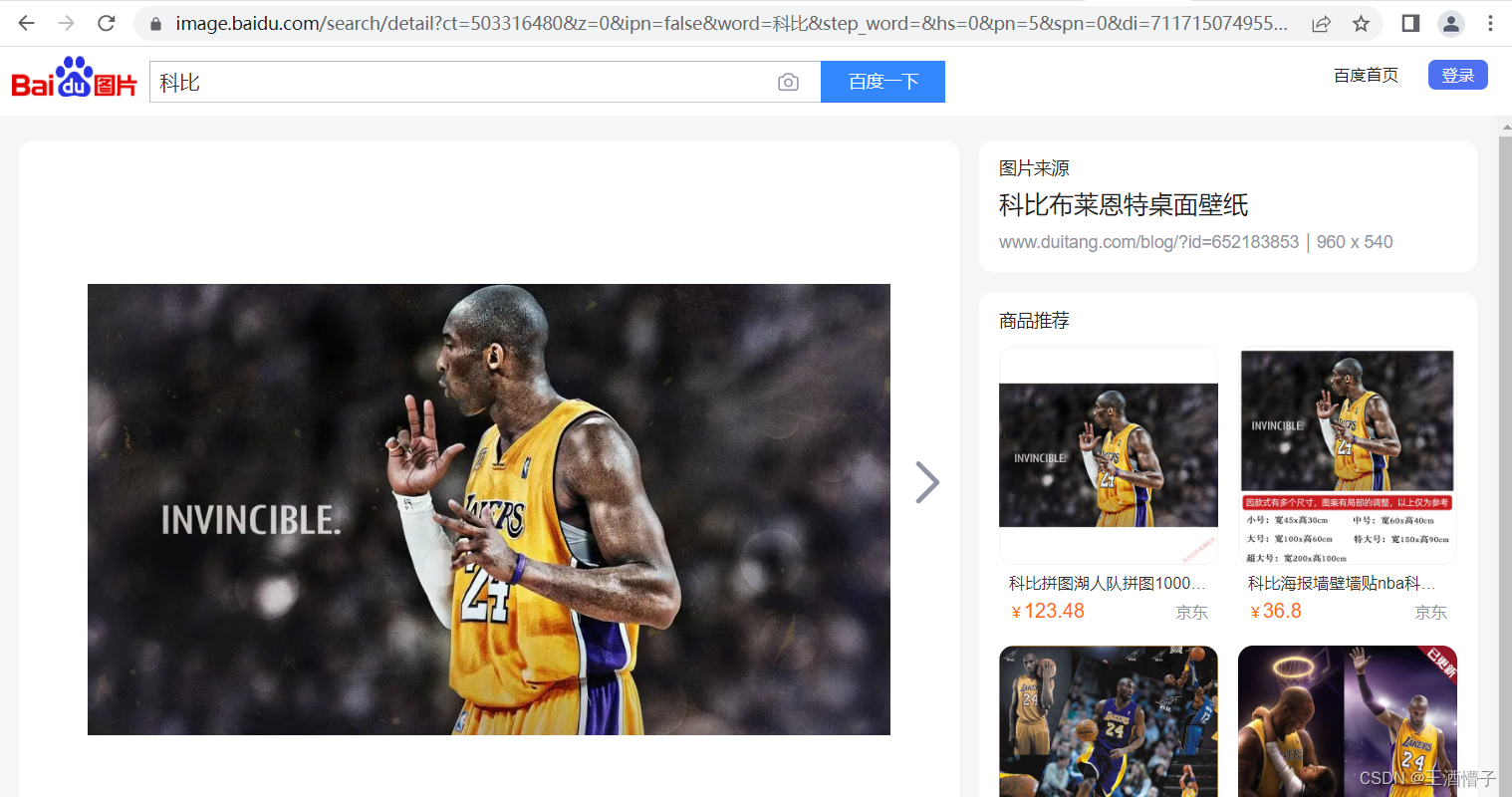This screenshot has height=797, width=1512.
Task: Click the 百度一下 search button
Action: 882,82
